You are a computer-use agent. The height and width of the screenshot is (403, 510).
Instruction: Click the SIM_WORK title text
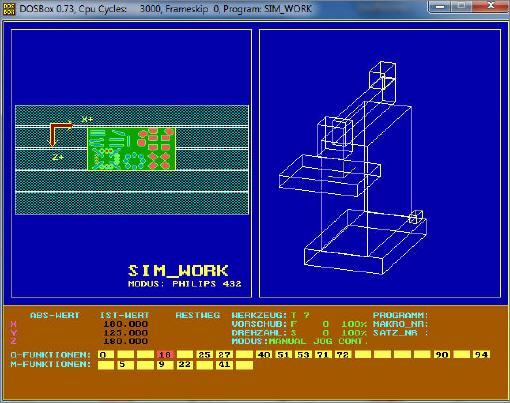[x=178, y=271]
